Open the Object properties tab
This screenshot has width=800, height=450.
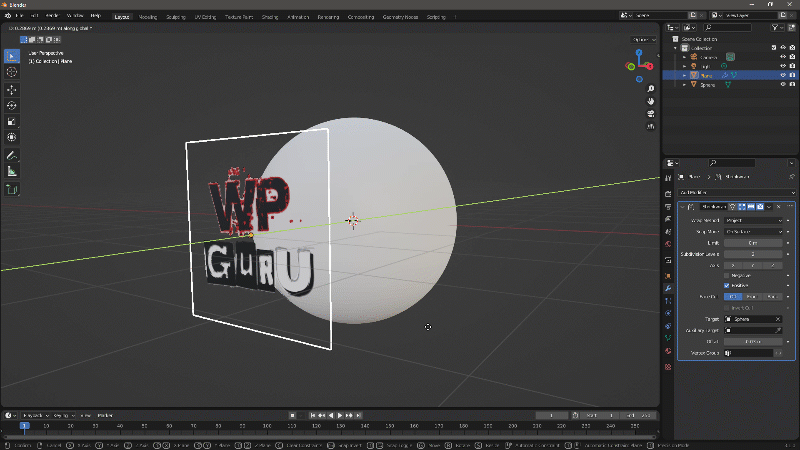pos(668,276)
